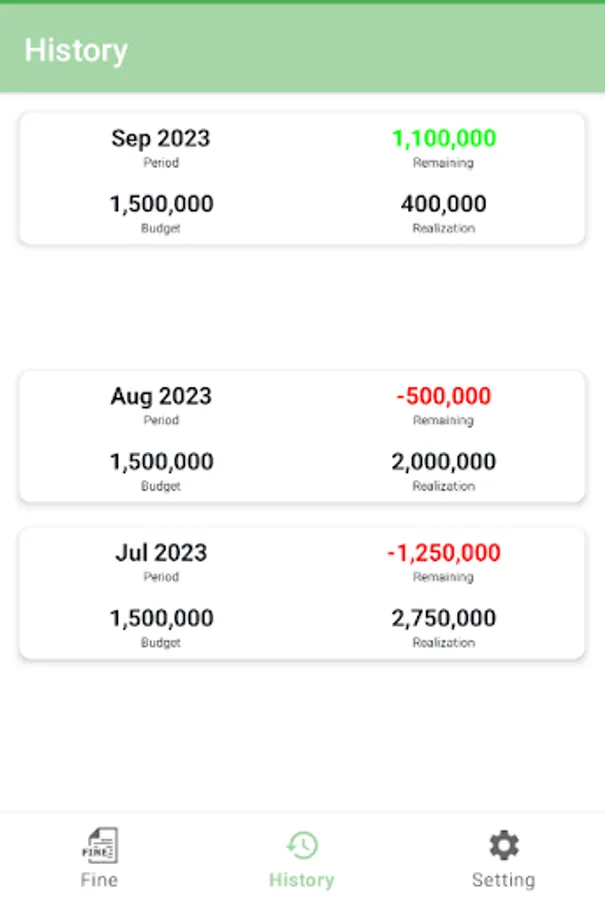Go to the Setting tab label
This screenshot has width=605, height=900.
coord(503,880)
